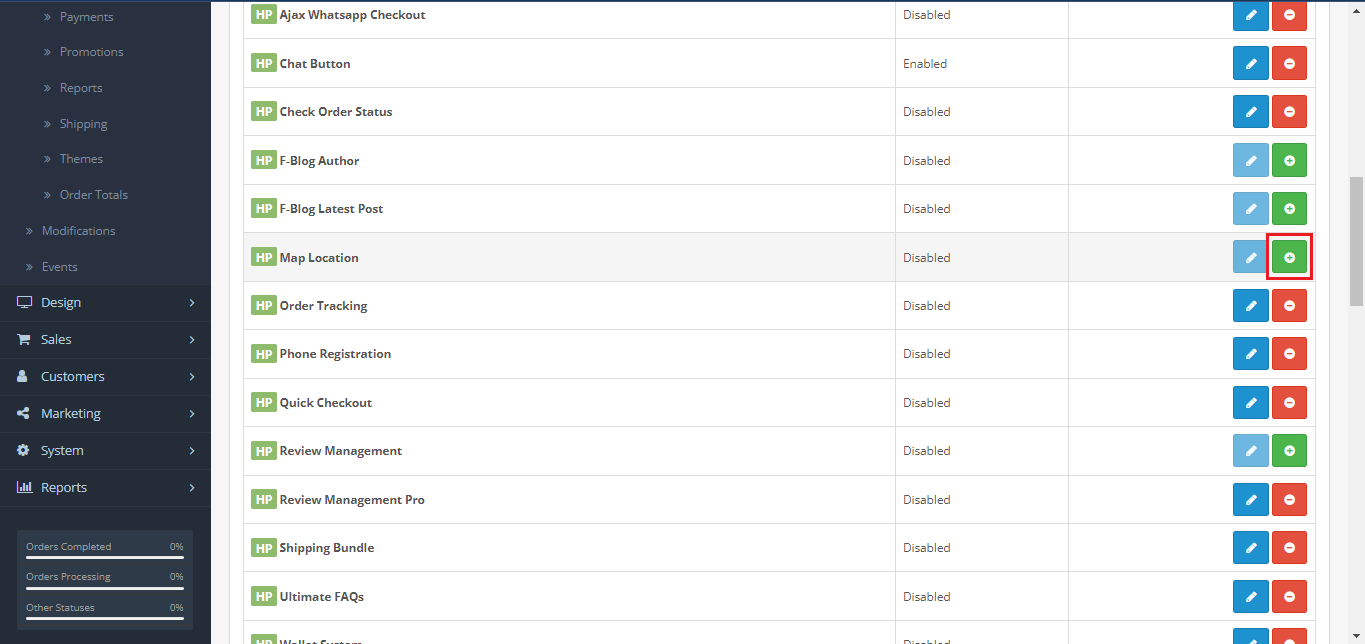Edit the Quick Checkout extension
1365x644 pixels.
[x=1250, y=403]
